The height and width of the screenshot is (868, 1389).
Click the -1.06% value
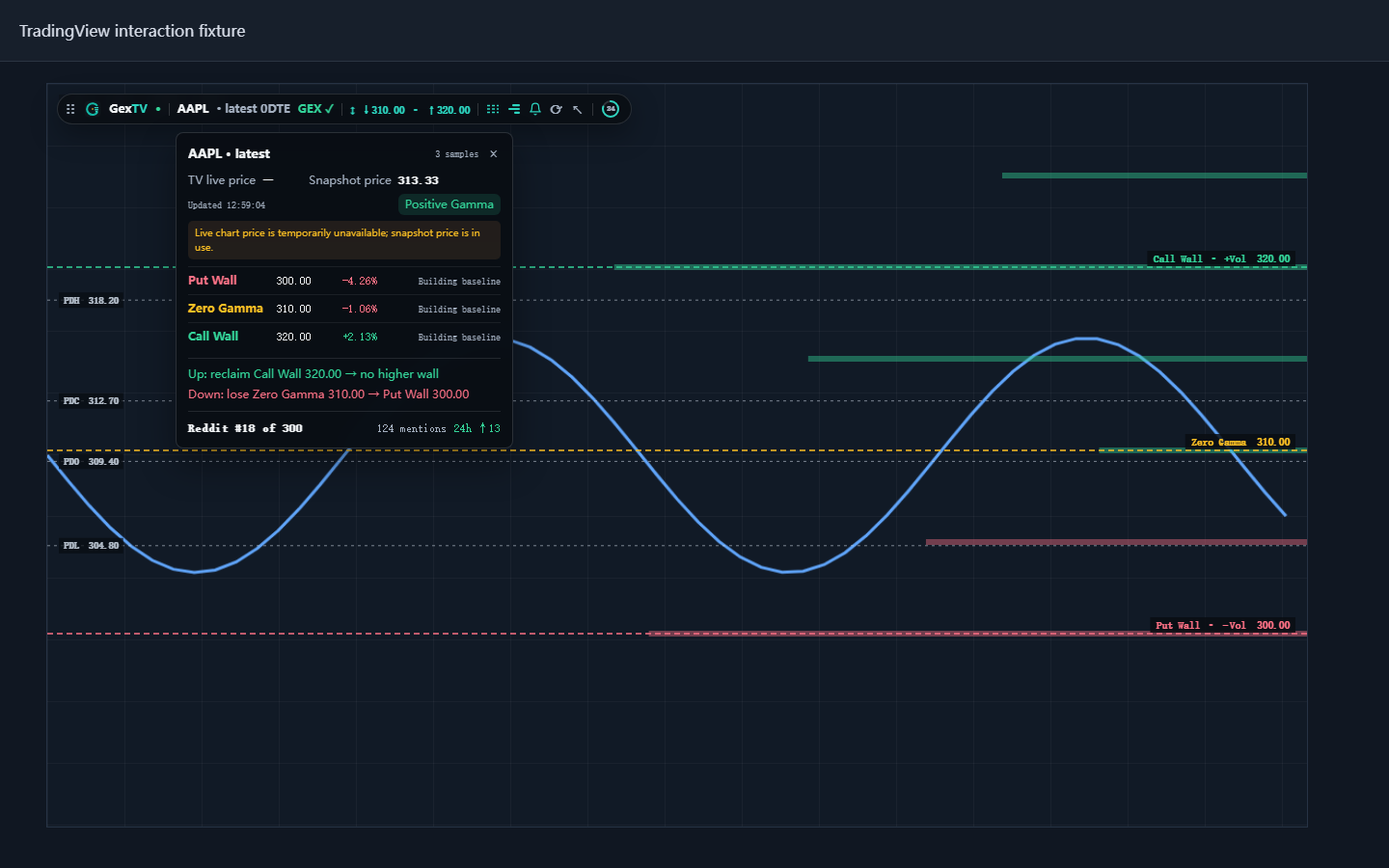click(360, 310)
